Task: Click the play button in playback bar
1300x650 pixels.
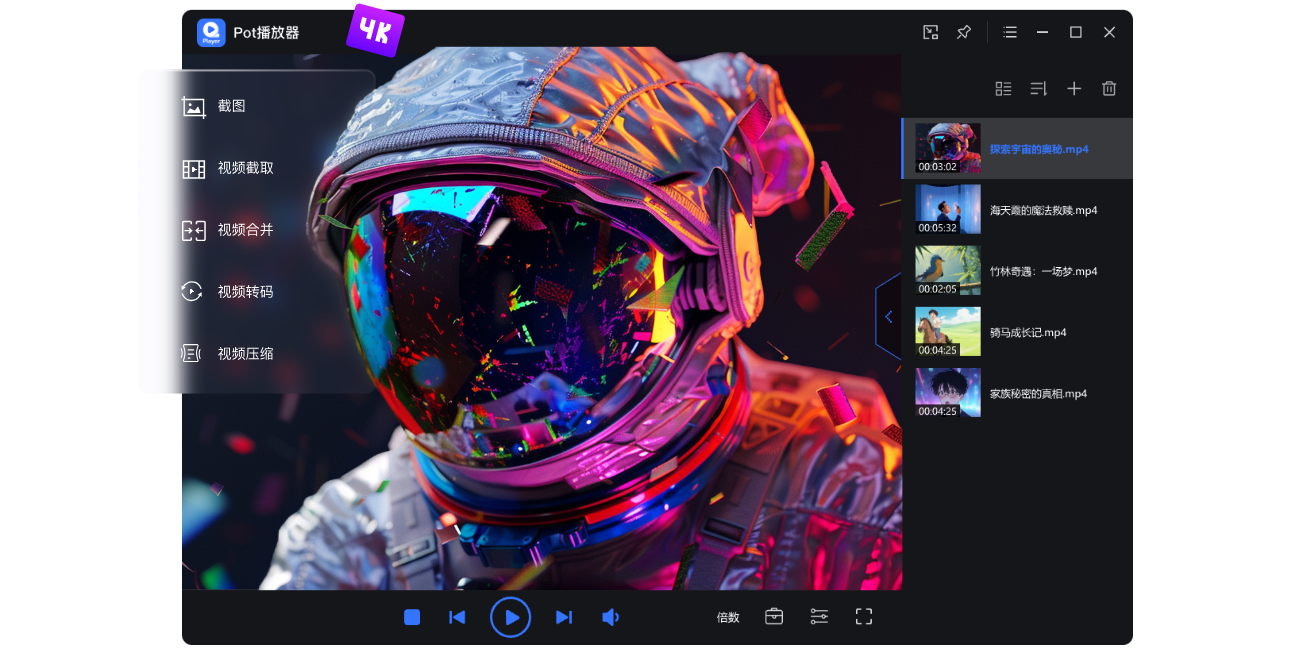Action: point(510,617)
